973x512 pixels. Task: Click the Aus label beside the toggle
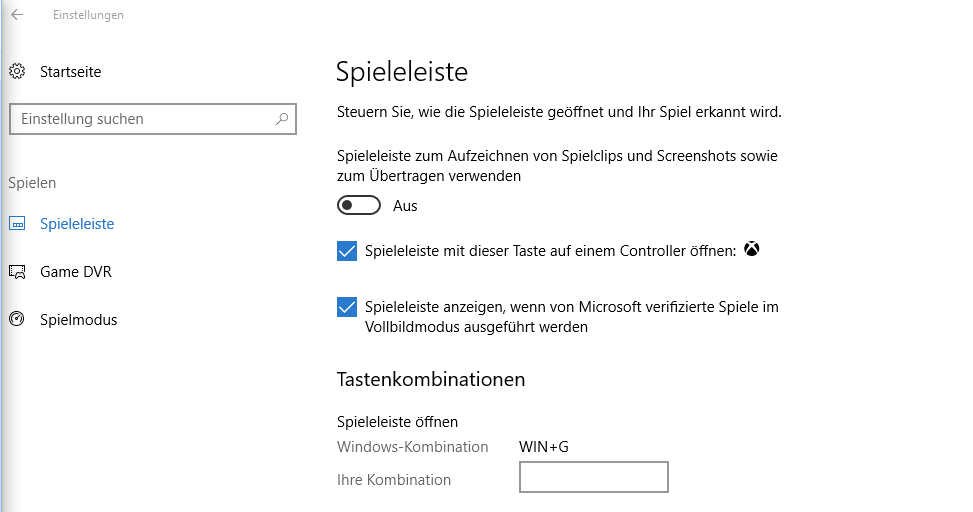click(405, 206)
